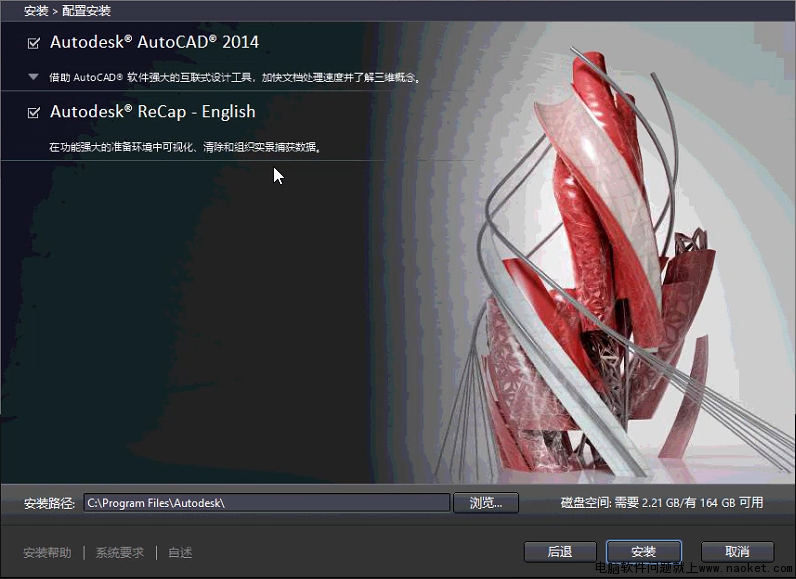The height and width of the screenshot is (579, 796).
Task: Click the ReCap description text line
Action: (x=185, y=147)
